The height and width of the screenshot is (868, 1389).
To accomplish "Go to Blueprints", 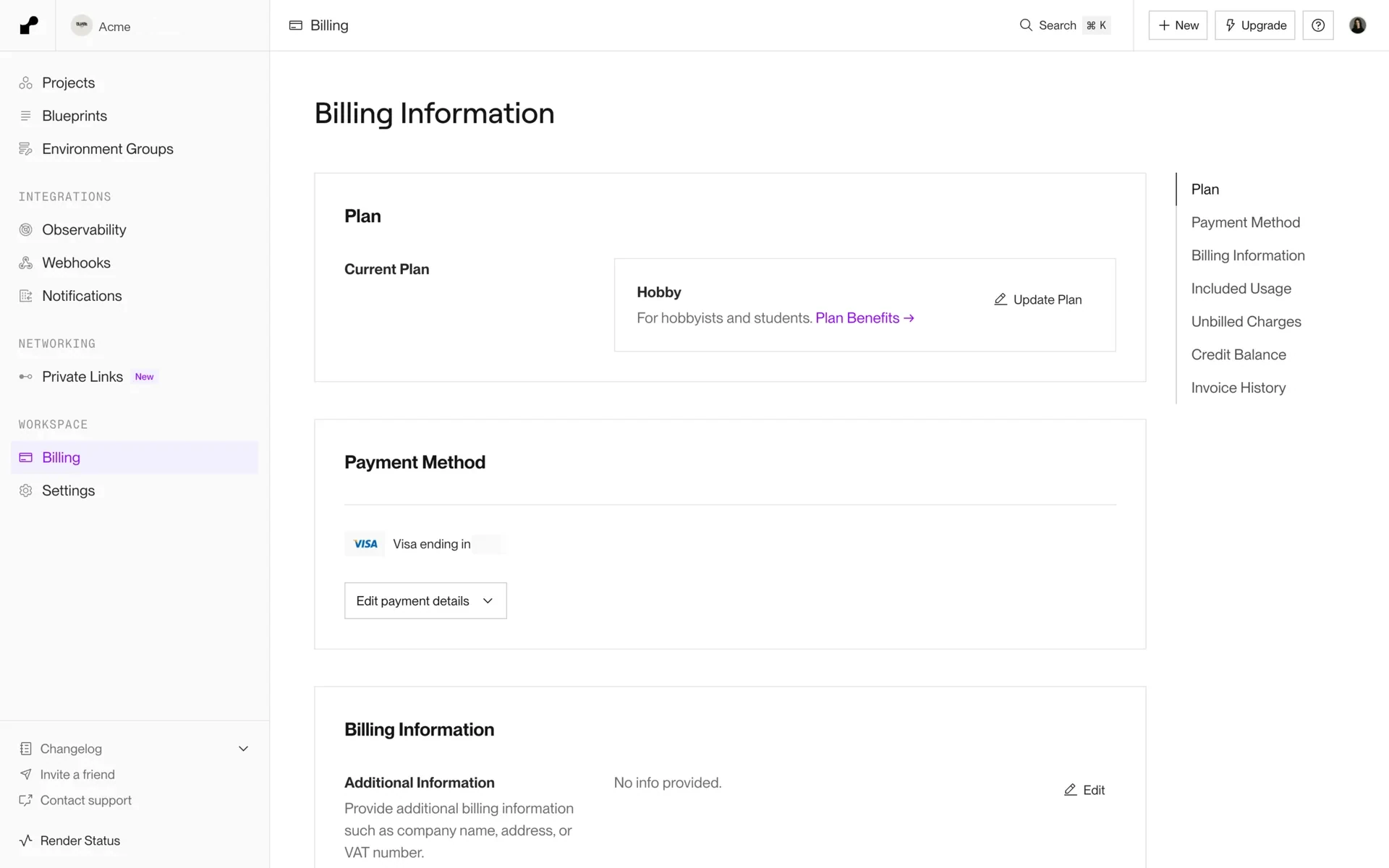I will (x=135, y=116).
